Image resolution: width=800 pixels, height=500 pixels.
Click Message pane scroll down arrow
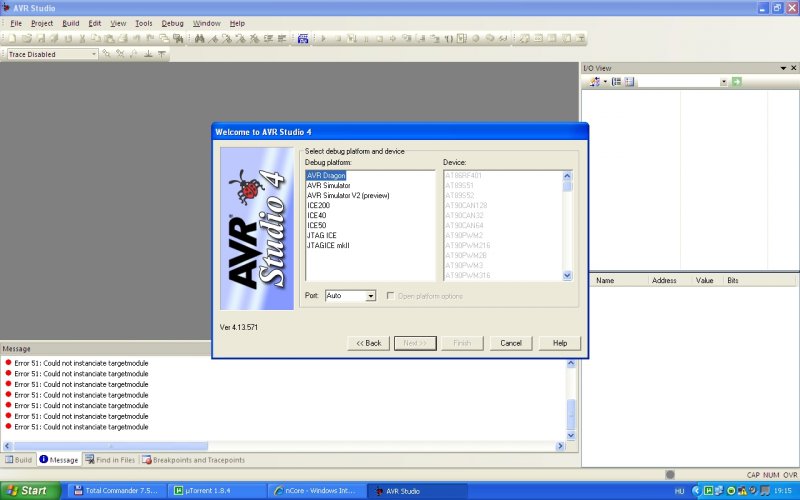(571, 436)
